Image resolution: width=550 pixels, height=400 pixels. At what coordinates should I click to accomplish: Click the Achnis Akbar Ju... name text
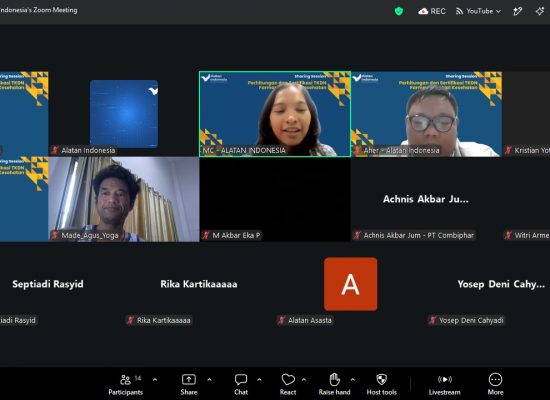[426, 199]
